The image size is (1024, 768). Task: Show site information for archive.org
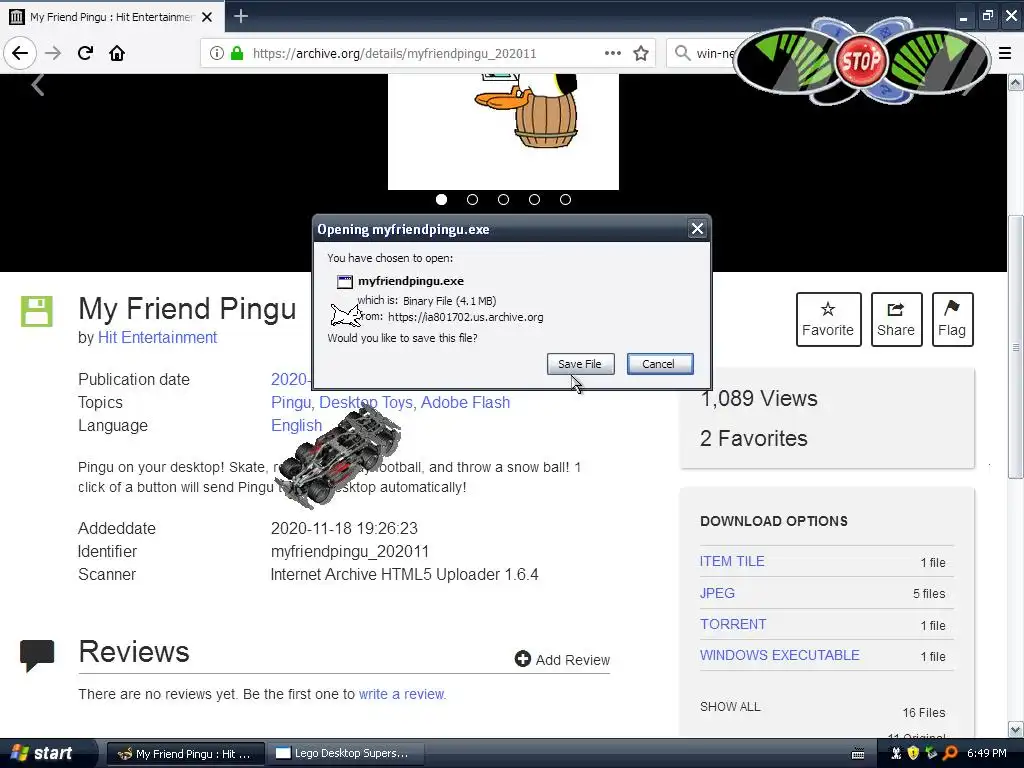click(x=217, y=53)
